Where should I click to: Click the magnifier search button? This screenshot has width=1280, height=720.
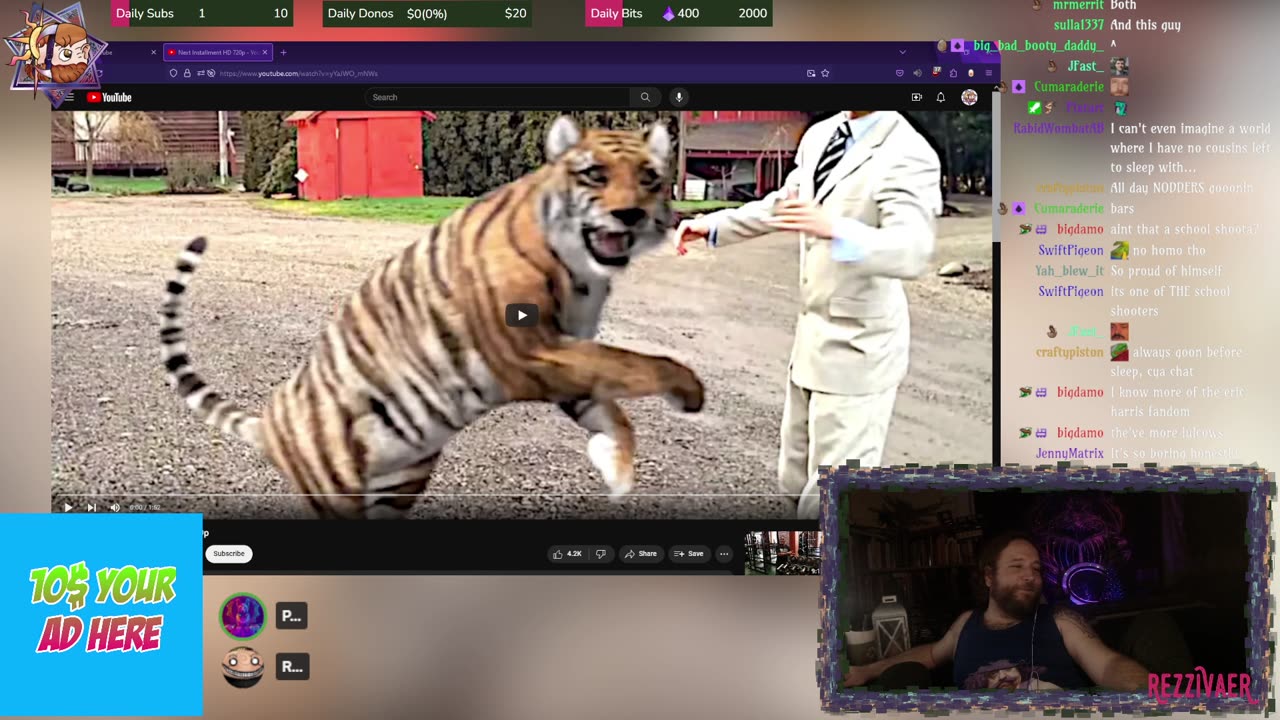(645, 97)
